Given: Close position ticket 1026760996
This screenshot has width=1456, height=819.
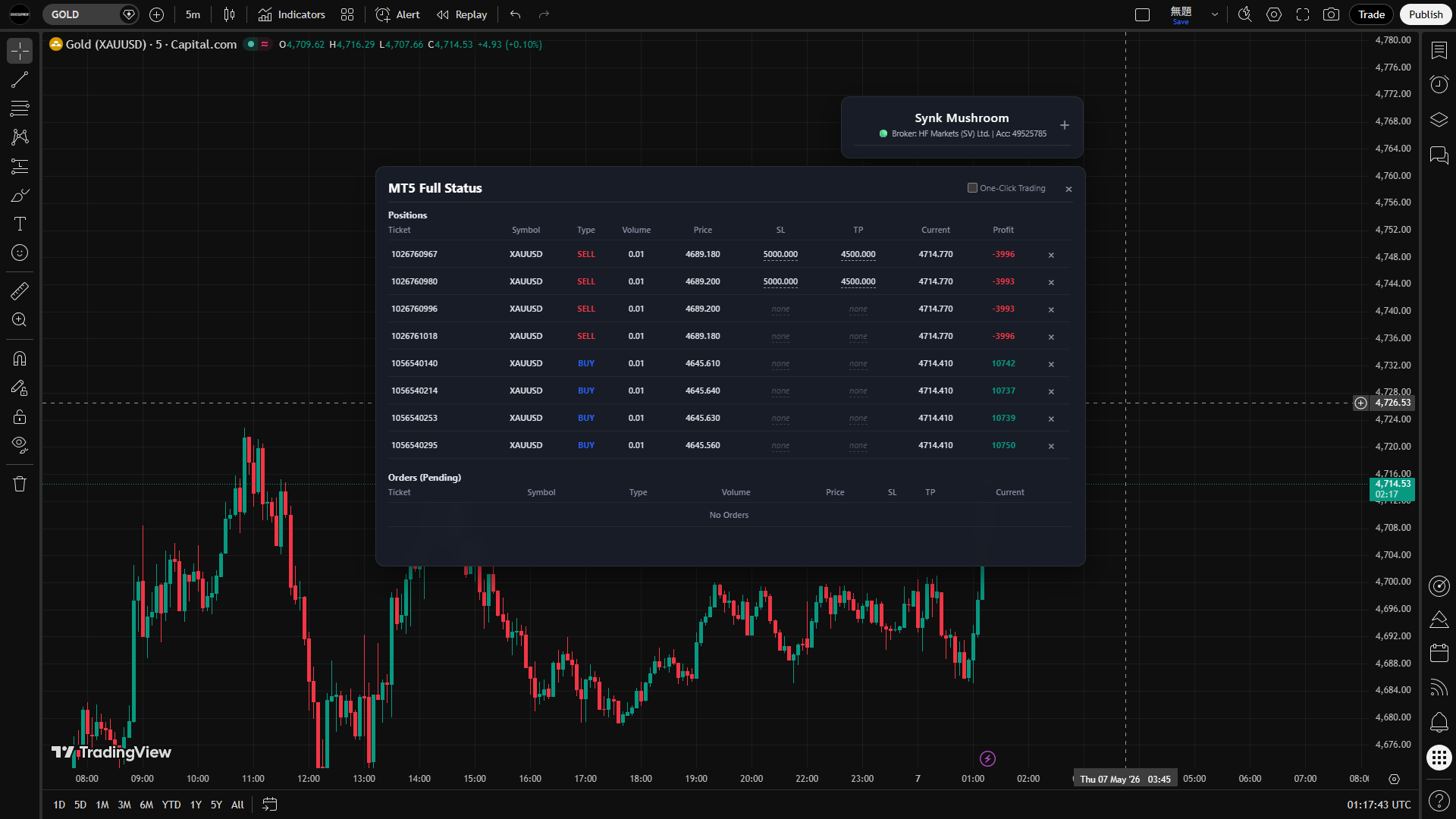Looking at the screenshot, I should pyautogui.click(x=1051, y=309).
